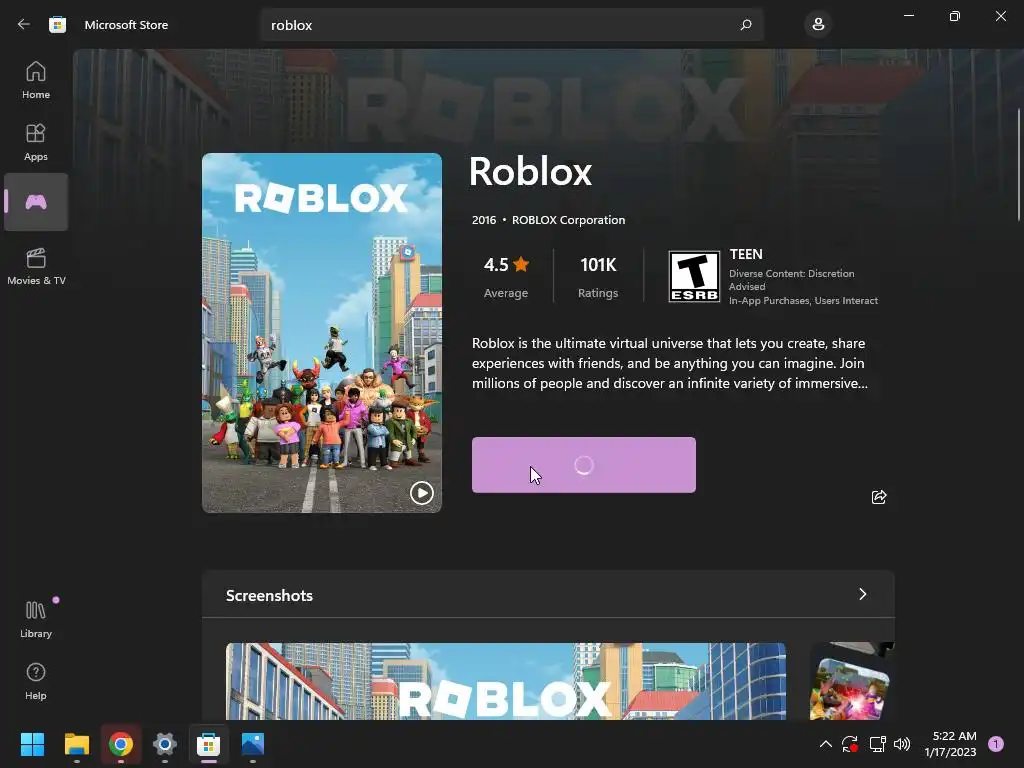Click the ESRB Teen rating badge
This screenshot has height=768, width=1024.
coord(694,276)
